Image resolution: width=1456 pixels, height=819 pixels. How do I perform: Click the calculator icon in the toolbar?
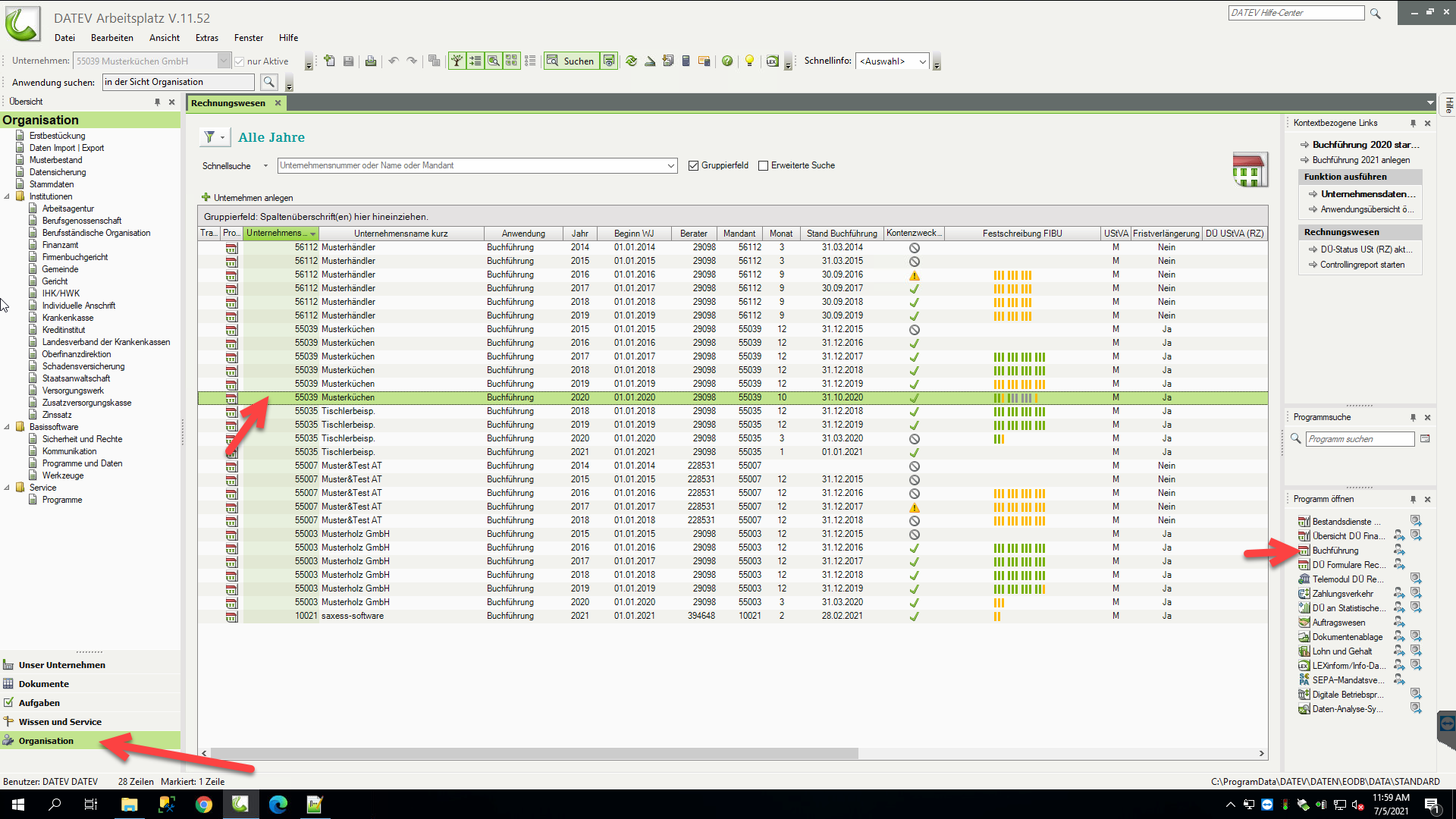point(686,61)
